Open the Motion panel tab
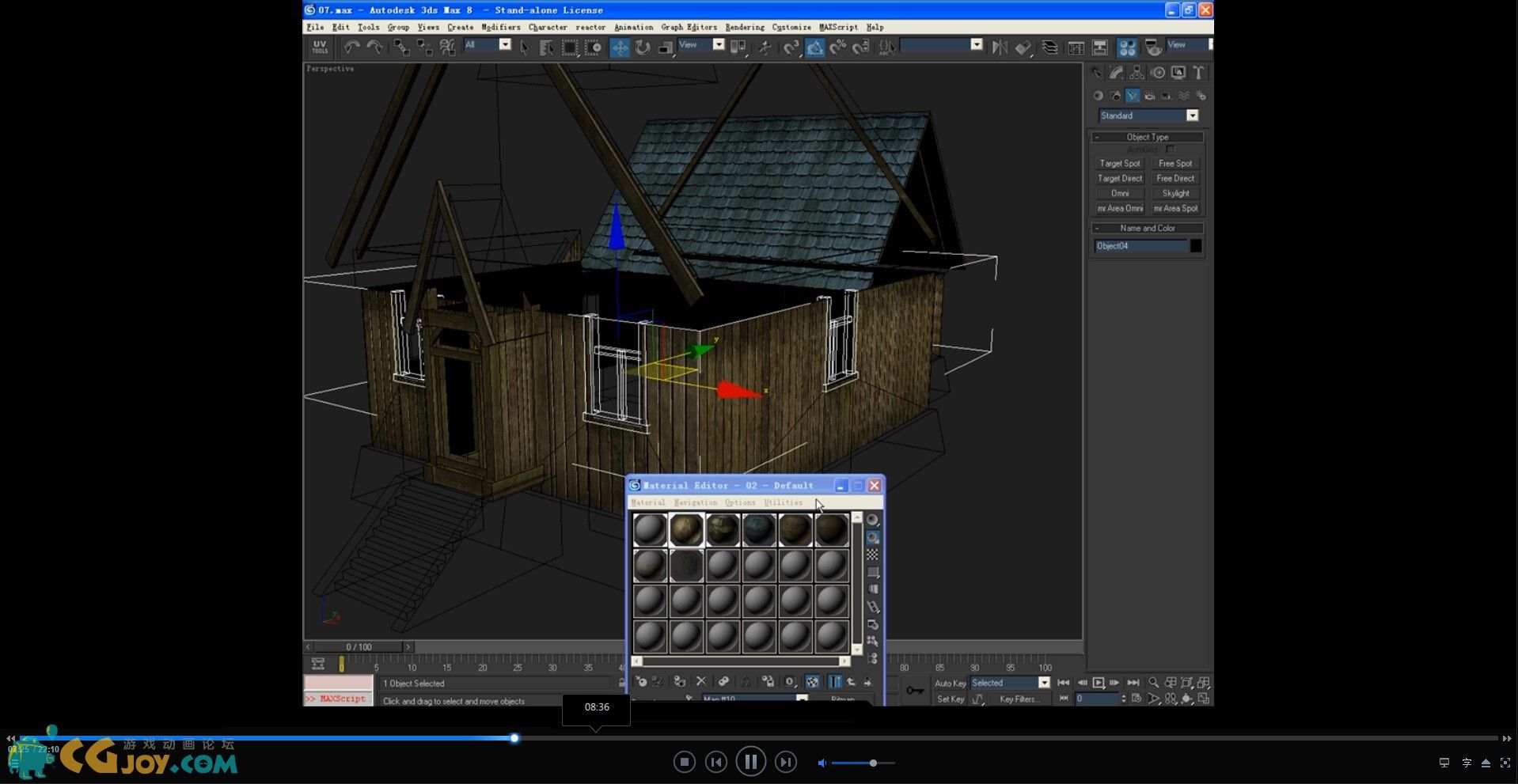The image size is (1518, 784). [1158, 73]
